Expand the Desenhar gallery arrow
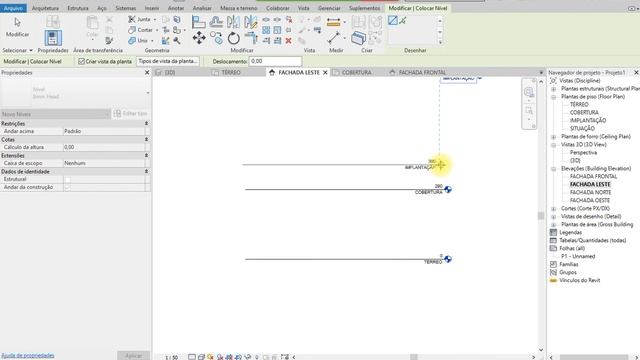This screenshot has width=640, height=360. [440, 42]
